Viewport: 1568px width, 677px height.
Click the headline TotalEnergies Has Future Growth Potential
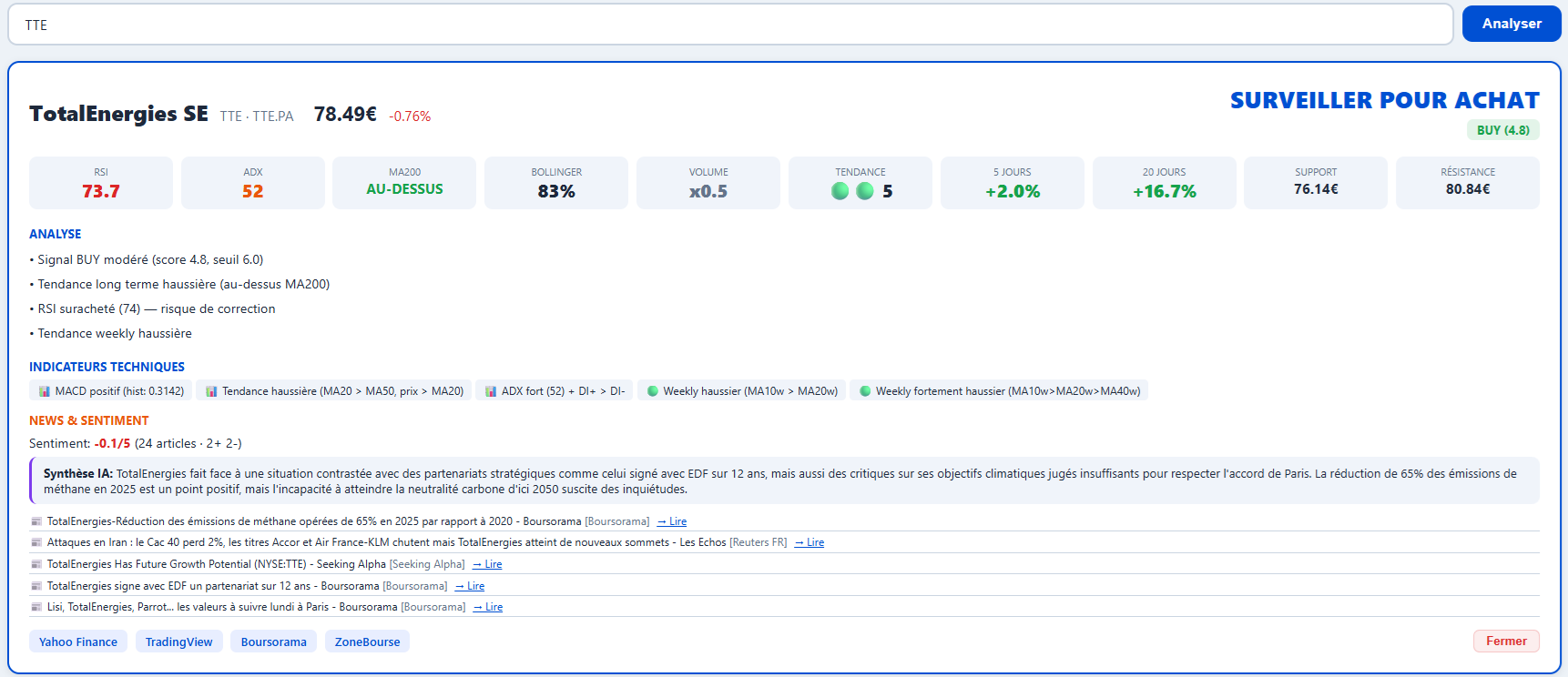tap(217, 564)
